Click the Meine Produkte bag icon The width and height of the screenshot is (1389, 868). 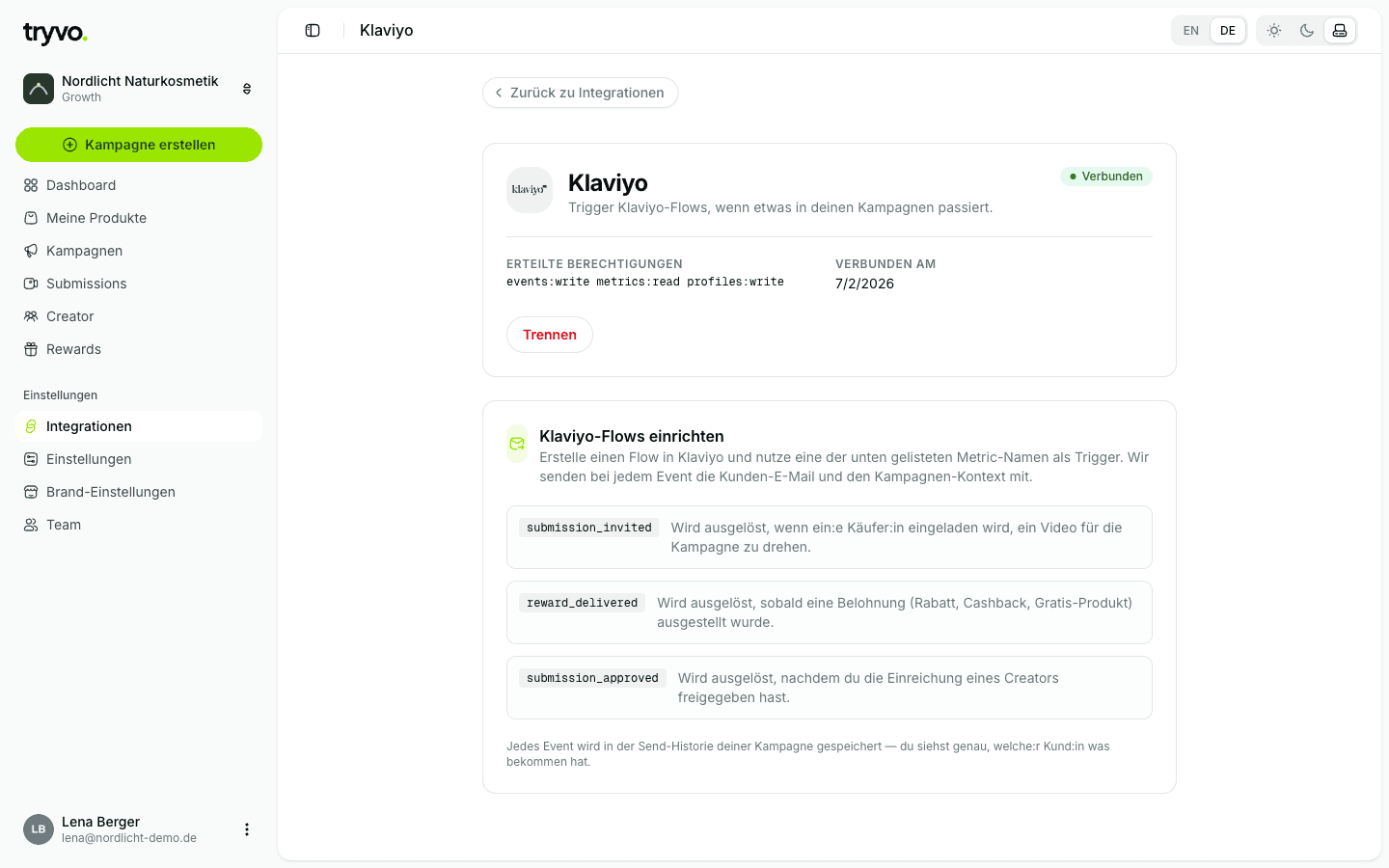tap(31, 218)
